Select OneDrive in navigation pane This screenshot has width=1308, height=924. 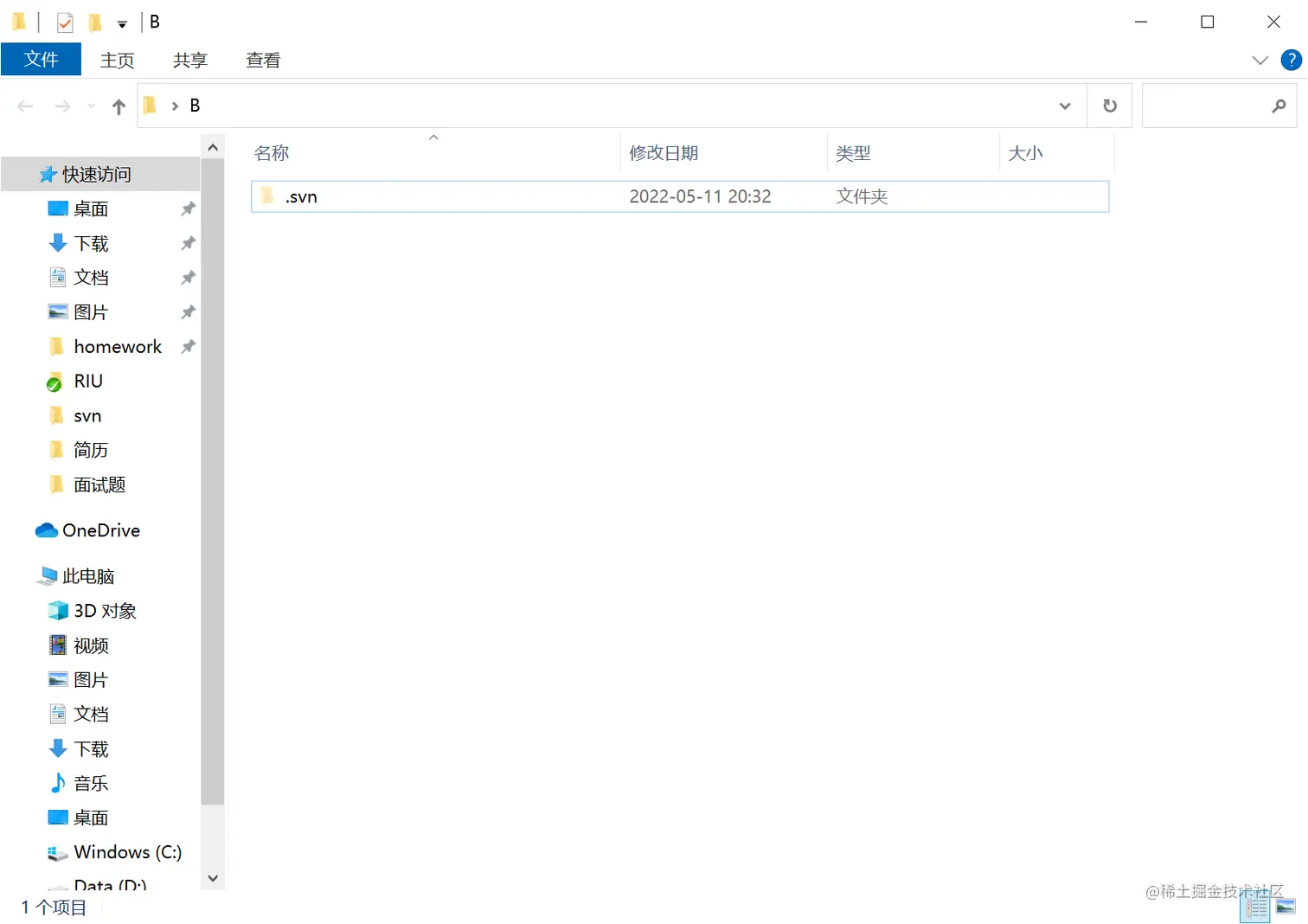pos(101,530)
